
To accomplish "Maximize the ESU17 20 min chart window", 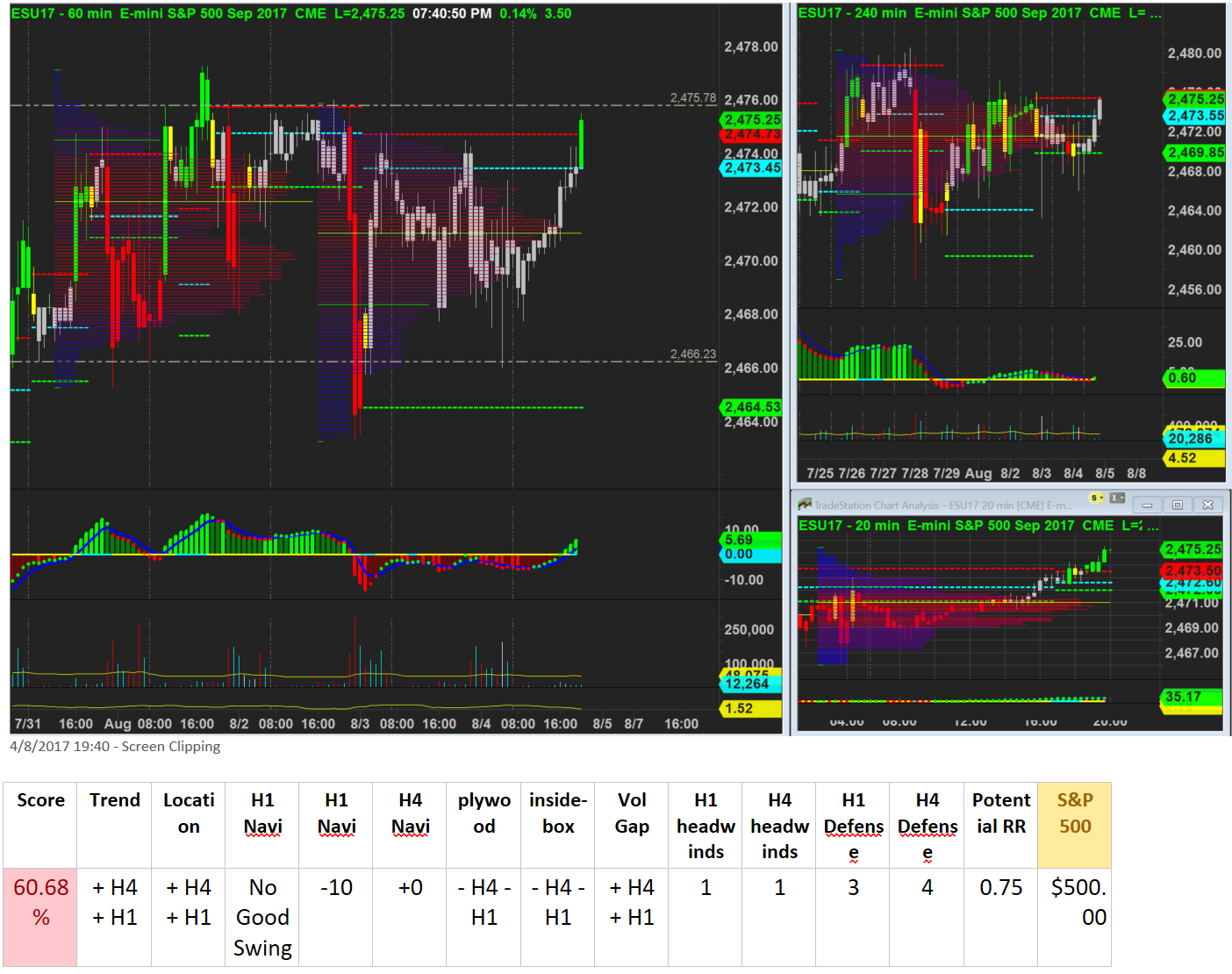I will [1178, 505].
